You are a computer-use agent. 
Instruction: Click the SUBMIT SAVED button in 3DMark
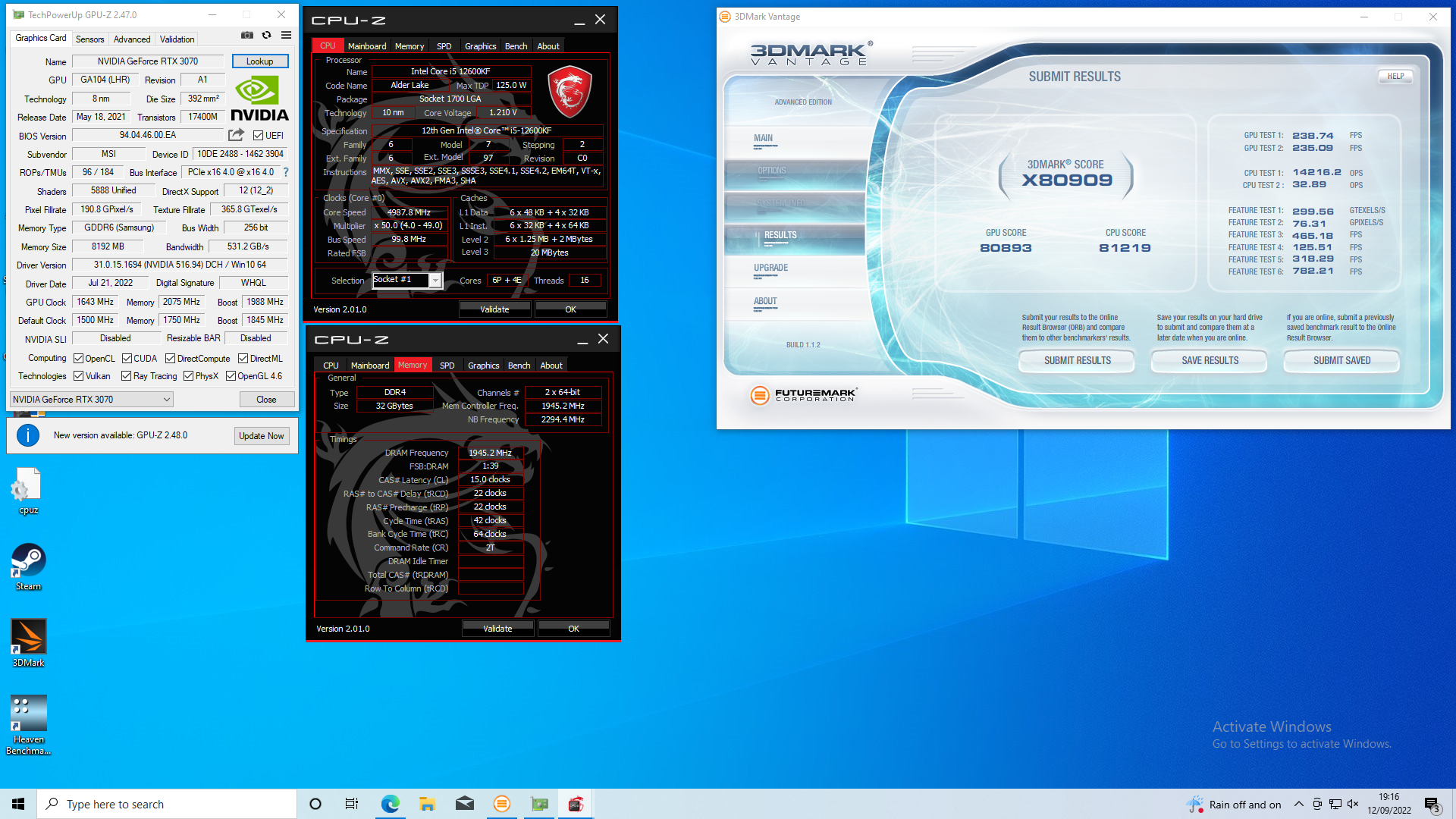point(1341,360)
